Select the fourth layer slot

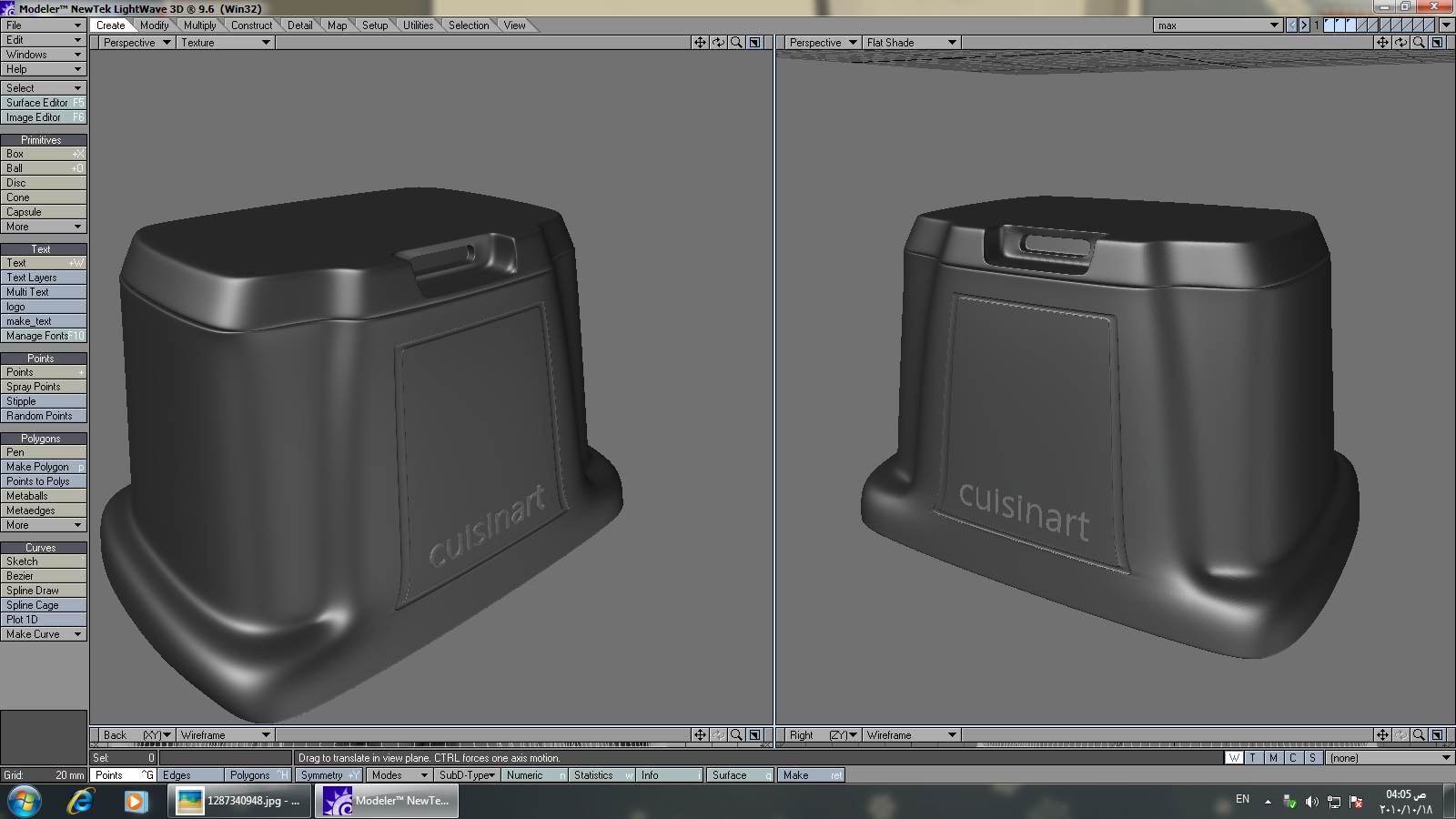pyautogui.click(x=1361, y=25)
